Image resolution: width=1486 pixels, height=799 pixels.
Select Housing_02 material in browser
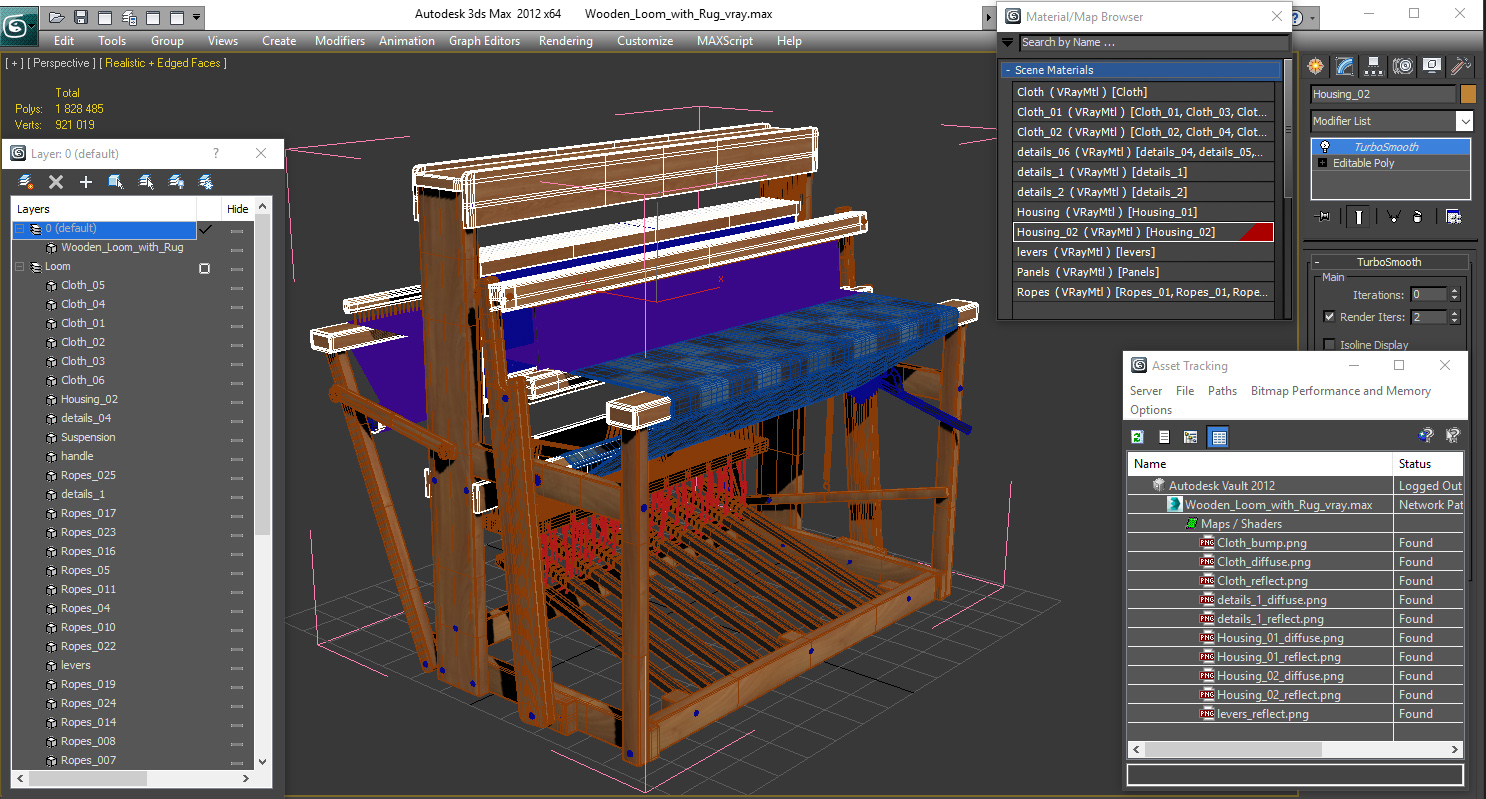pos(1143,232)
